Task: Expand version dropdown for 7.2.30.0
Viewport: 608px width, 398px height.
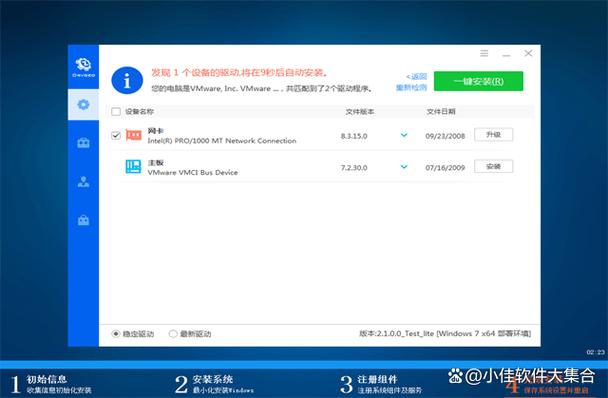Action: [x=404, y=167]
